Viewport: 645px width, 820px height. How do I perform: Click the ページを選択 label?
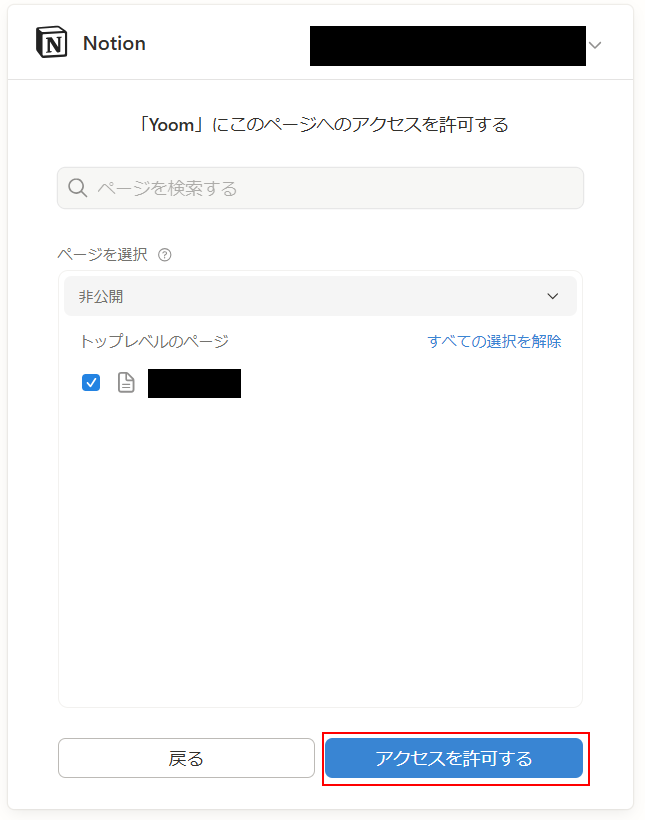pos(103,255)
